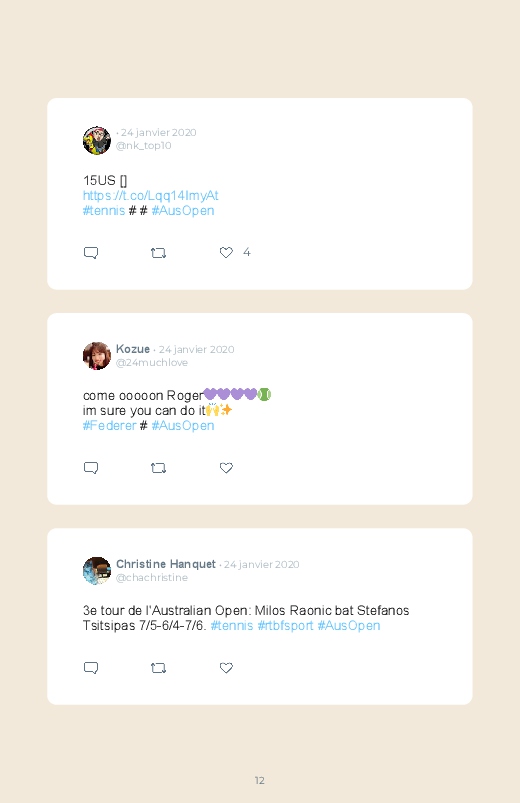Like Christine Hanquet's tweet
The height and width of the screenshot is (803, 520).
226,668
